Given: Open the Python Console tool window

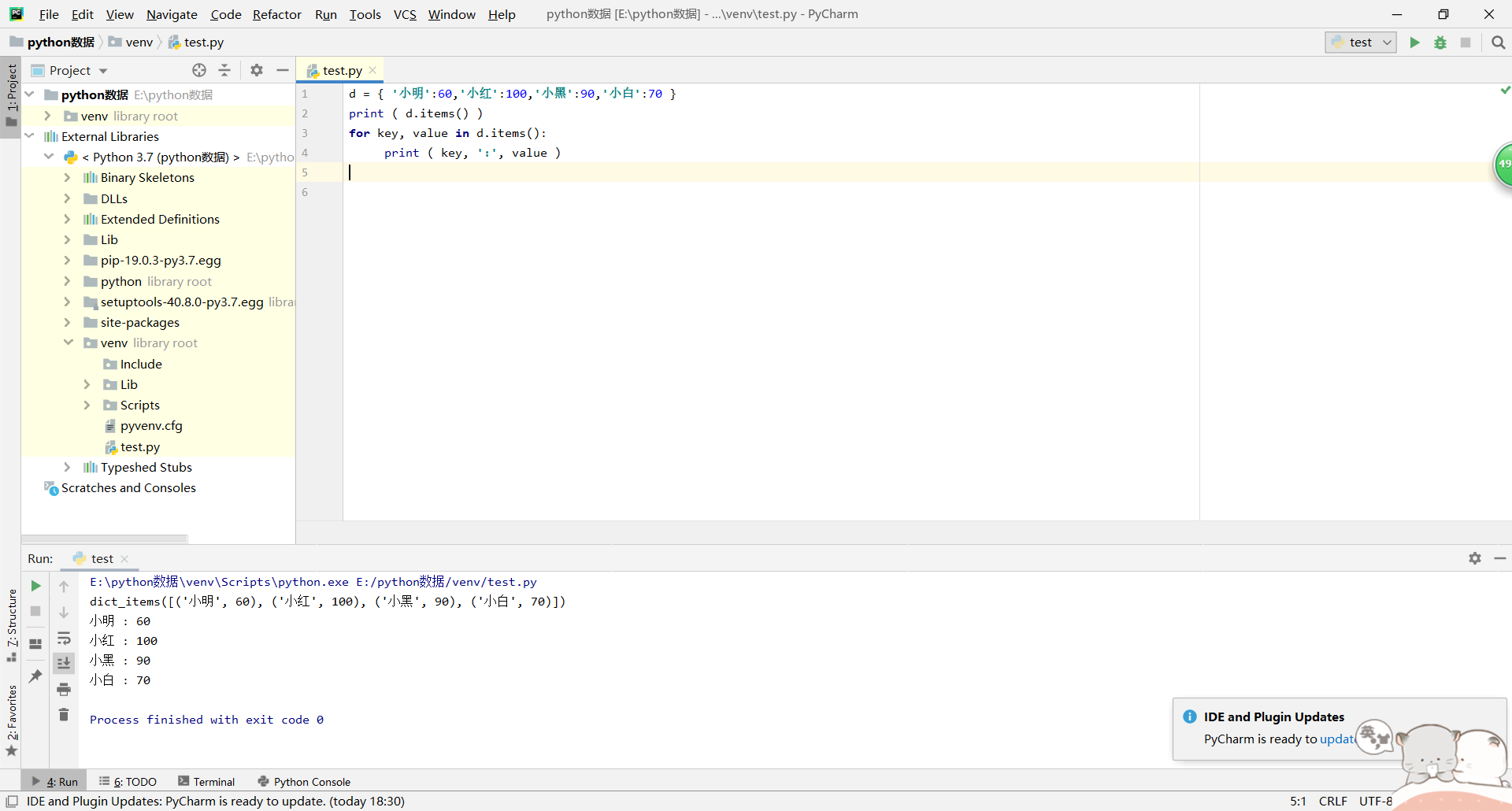Looking at the screenshot, I should (304, 782).
